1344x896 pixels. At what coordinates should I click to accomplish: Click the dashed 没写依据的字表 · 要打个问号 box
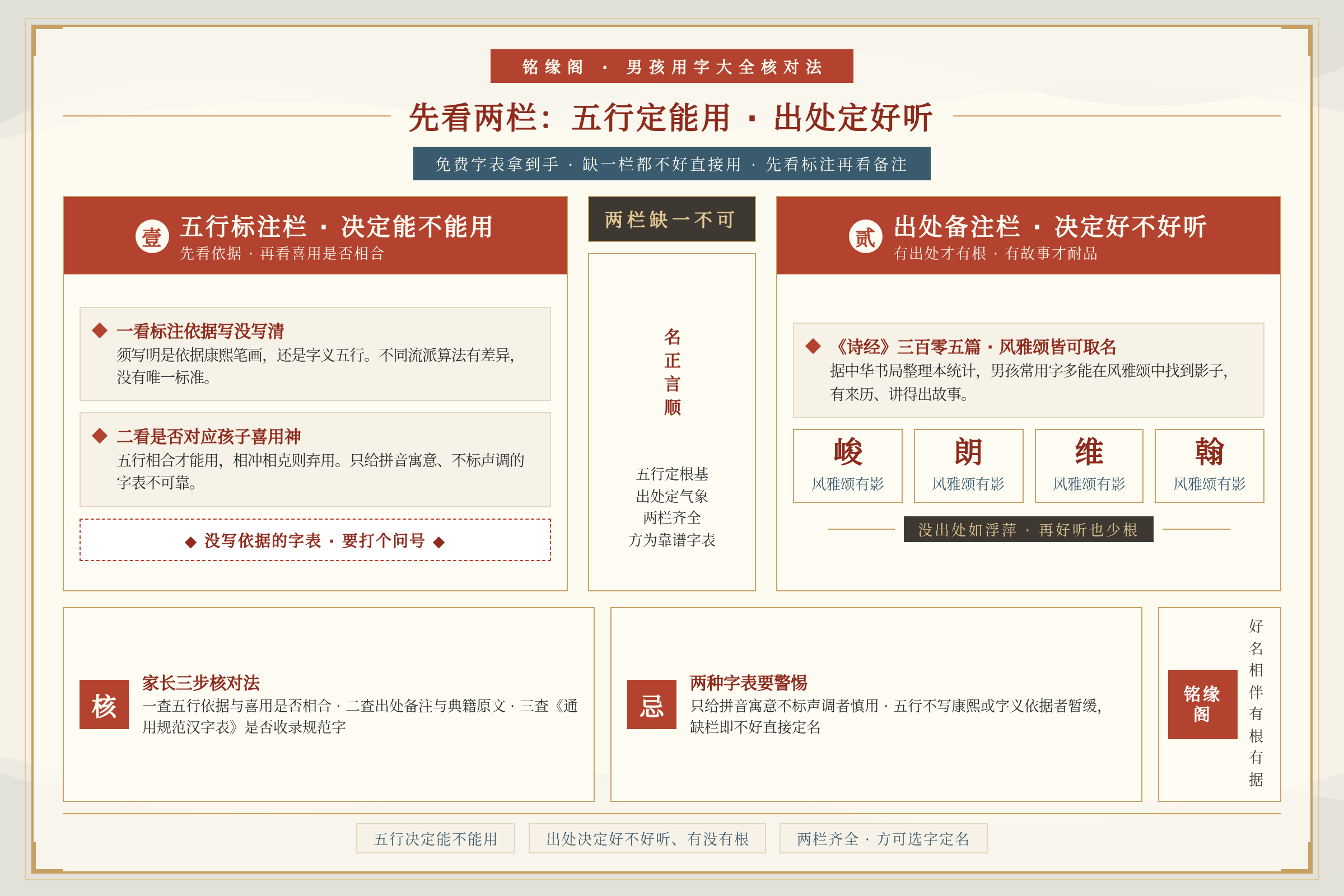[x=315, y=540]
